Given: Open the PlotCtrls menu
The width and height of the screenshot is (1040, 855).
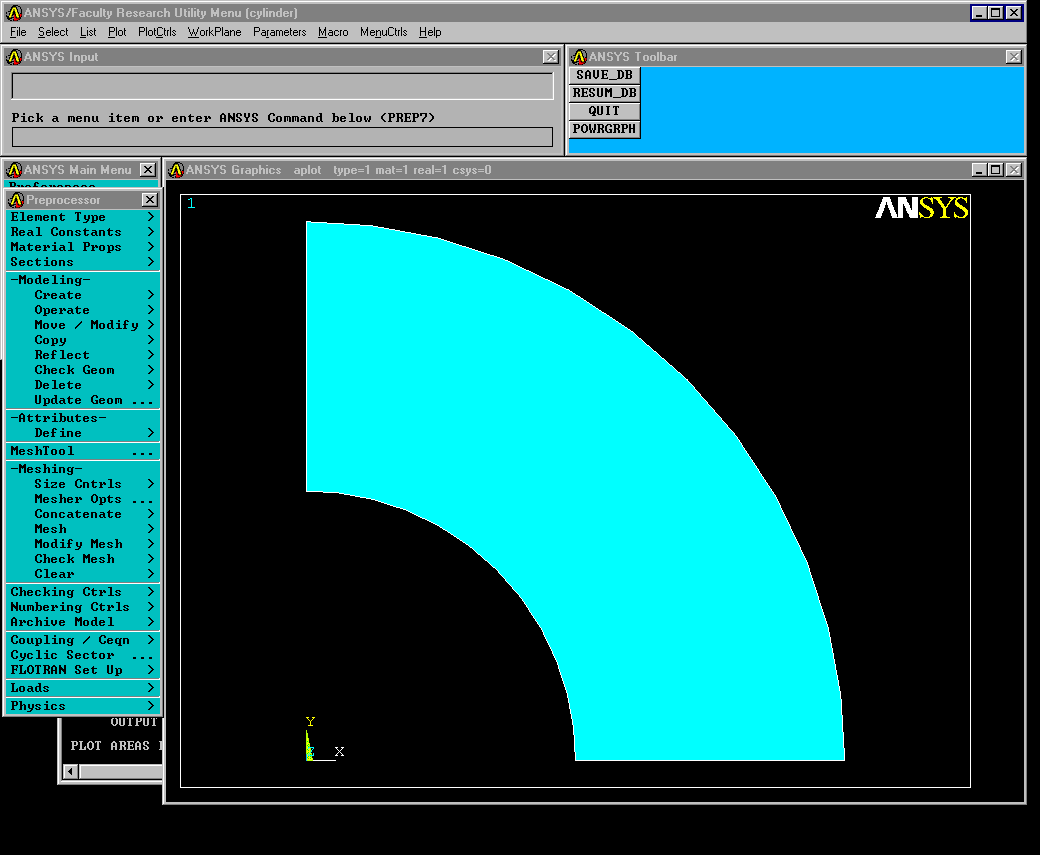Looking at the screenshot, I should 157,32.
